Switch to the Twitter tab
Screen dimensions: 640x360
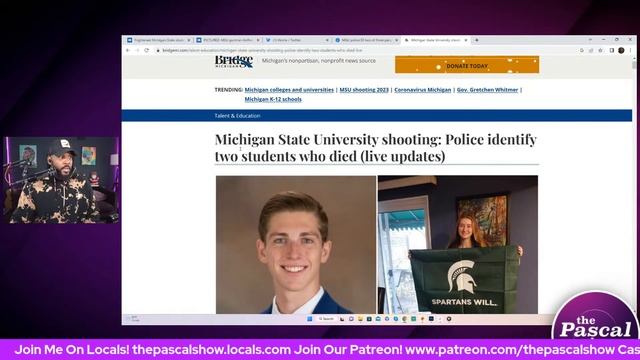coord(297,40)
